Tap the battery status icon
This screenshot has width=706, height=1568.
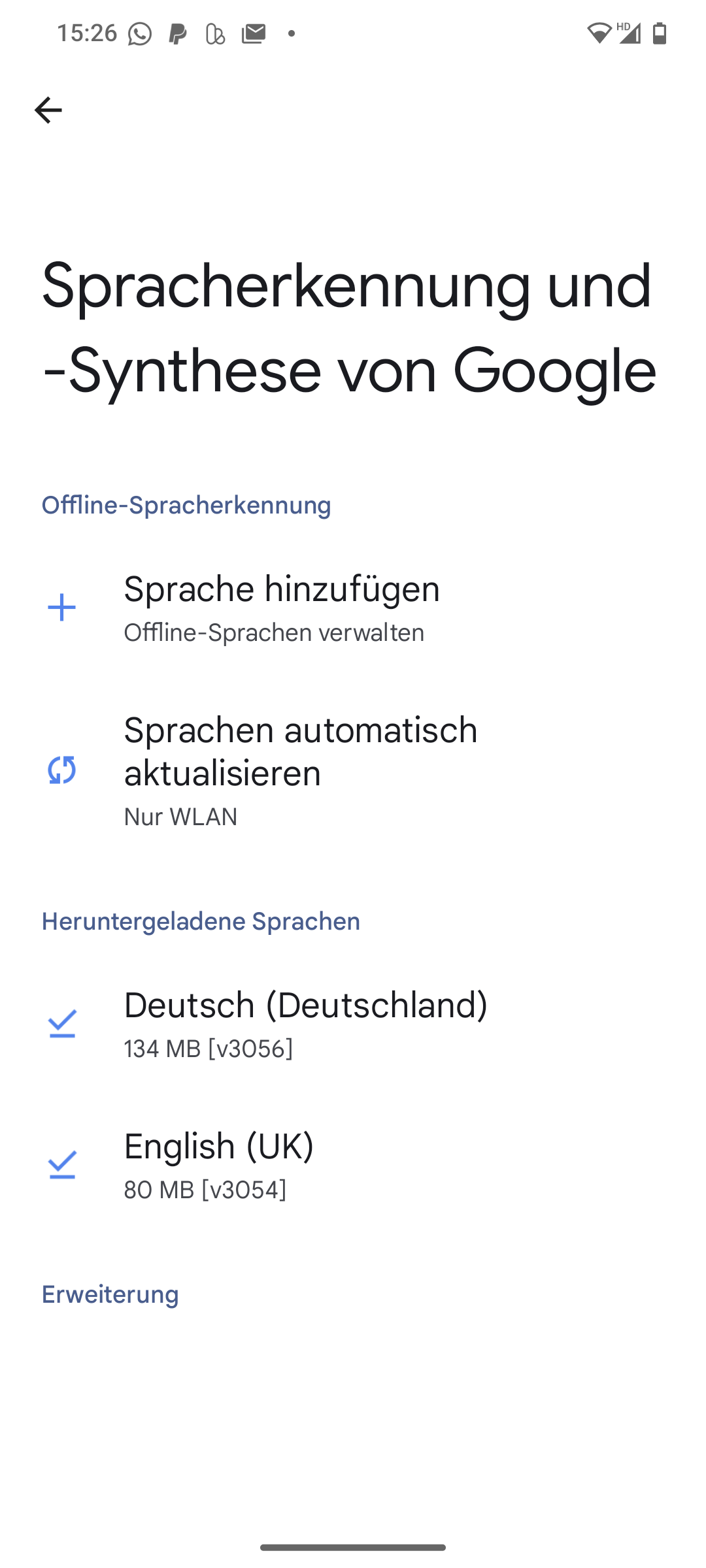(660, 33)
